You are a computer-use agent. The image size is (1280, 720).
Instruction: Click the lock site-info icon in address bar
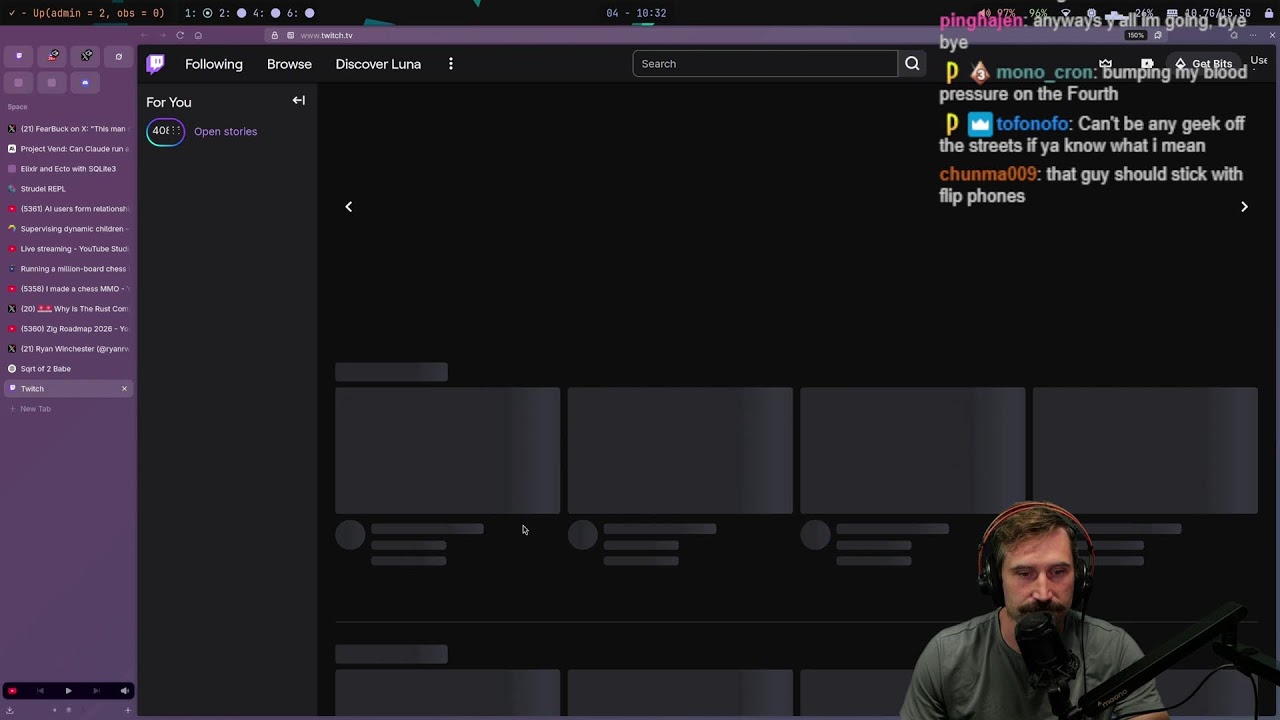[x=275, y=35]
